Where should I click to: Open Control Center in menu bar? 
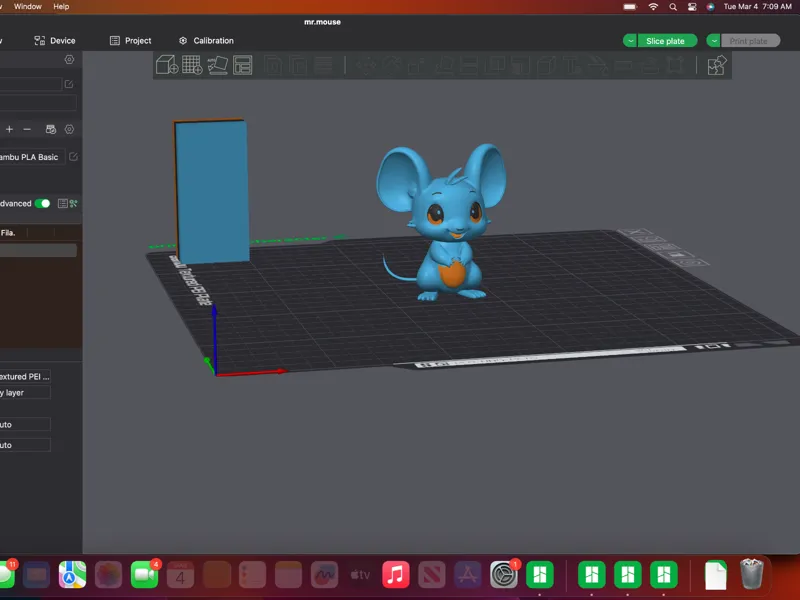coord(692,7)
